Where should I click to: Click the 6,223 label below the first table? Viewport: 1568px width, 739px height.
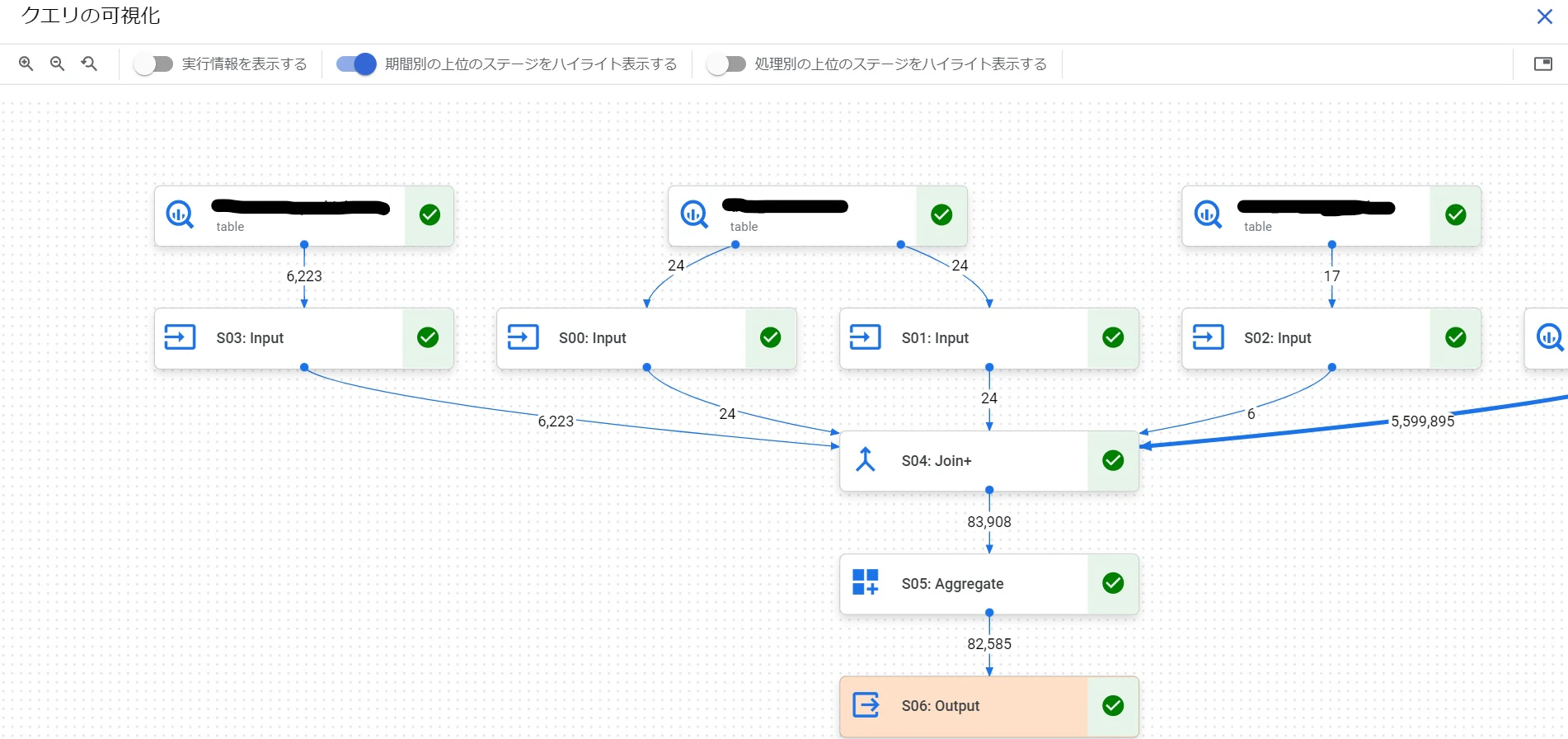point(304,276)
